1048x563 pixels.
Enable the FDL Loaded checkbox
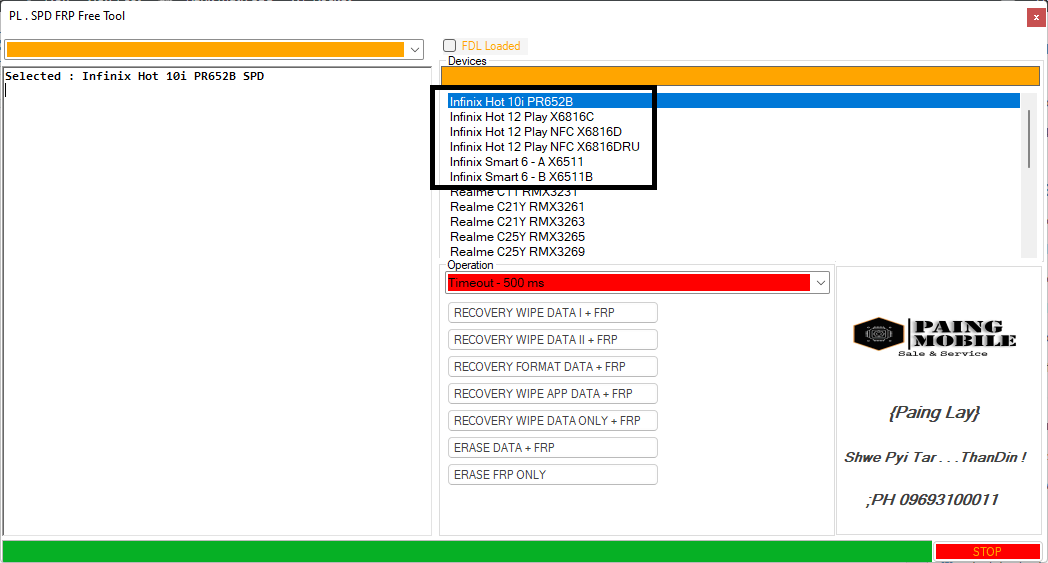450,46
